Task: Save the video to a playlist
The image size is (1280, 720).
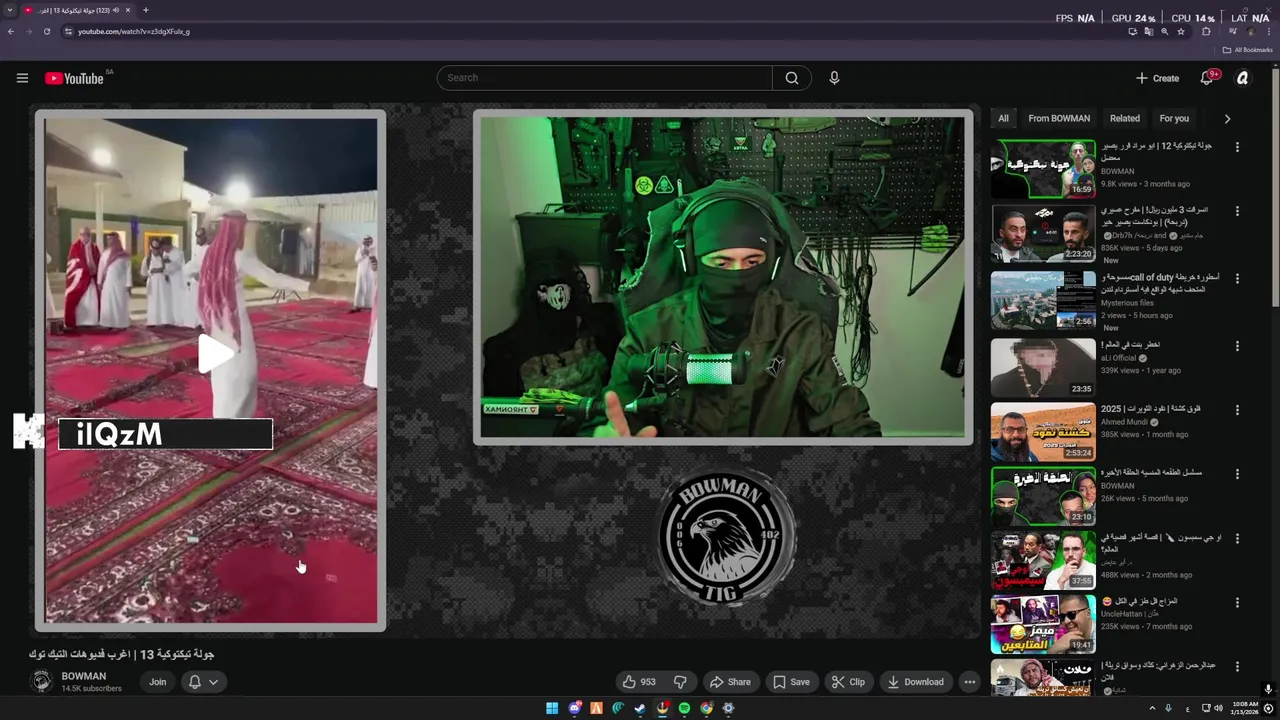Action: 791,682
